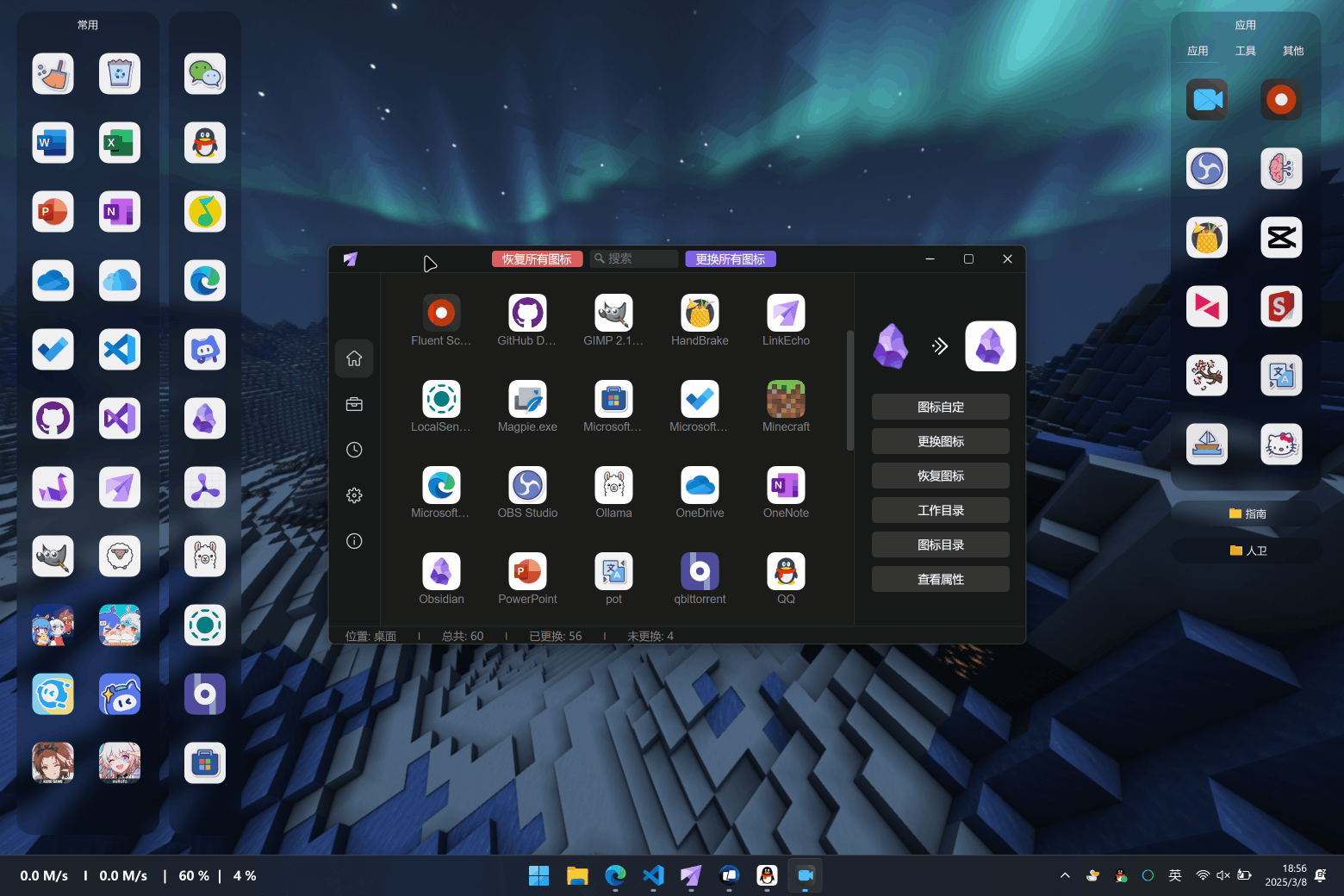Select Minecraft icon in app list

click(786, 399)
